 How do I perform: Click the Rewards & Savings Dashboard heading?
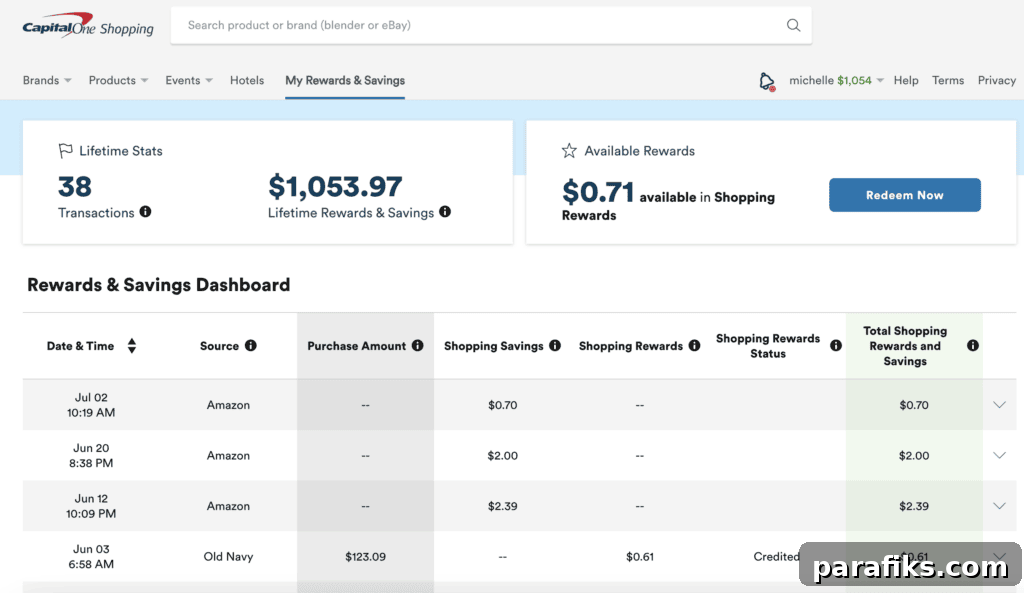159,285
